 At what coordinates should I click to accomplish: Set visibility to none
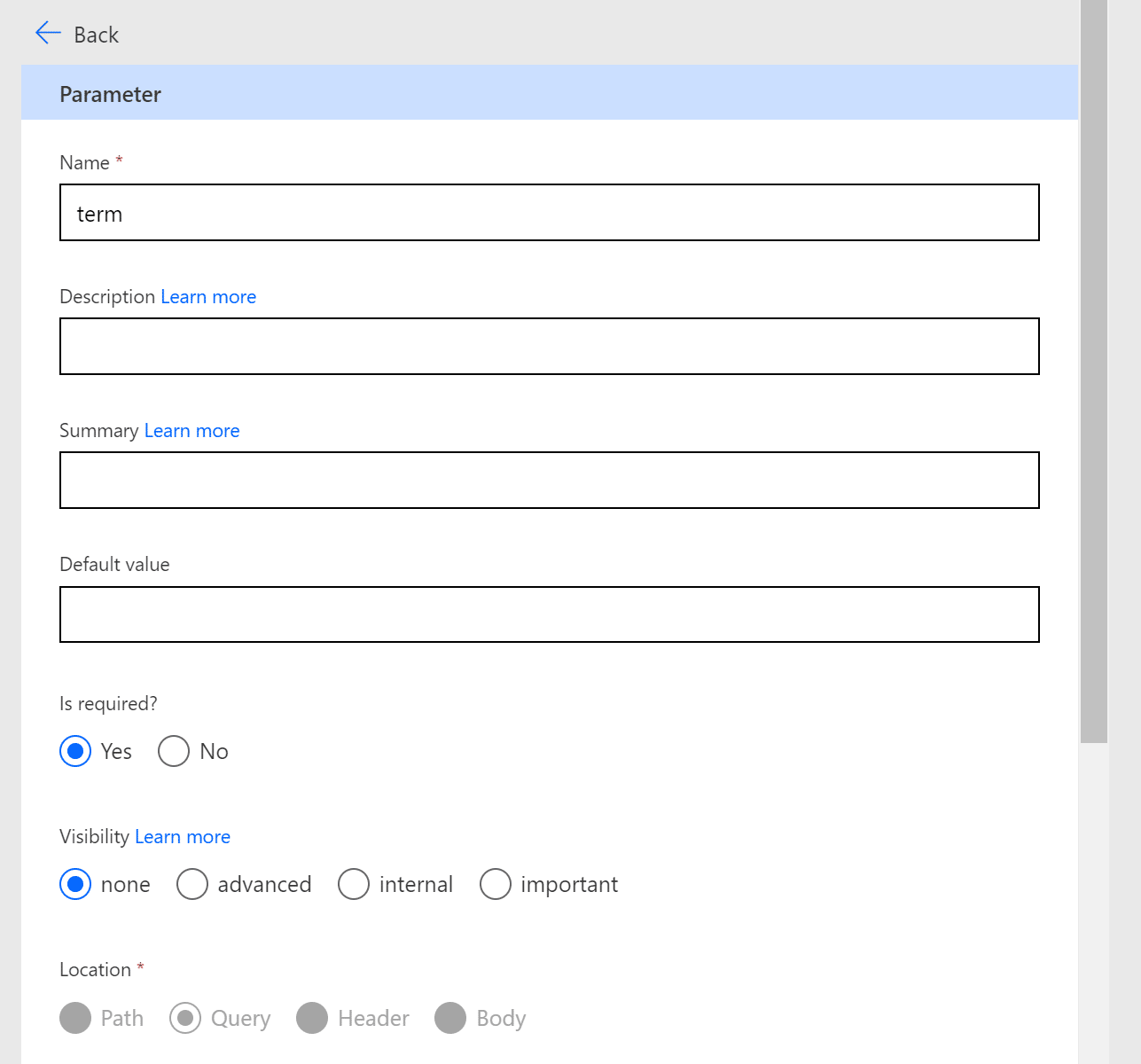click(x=75, y=884)
